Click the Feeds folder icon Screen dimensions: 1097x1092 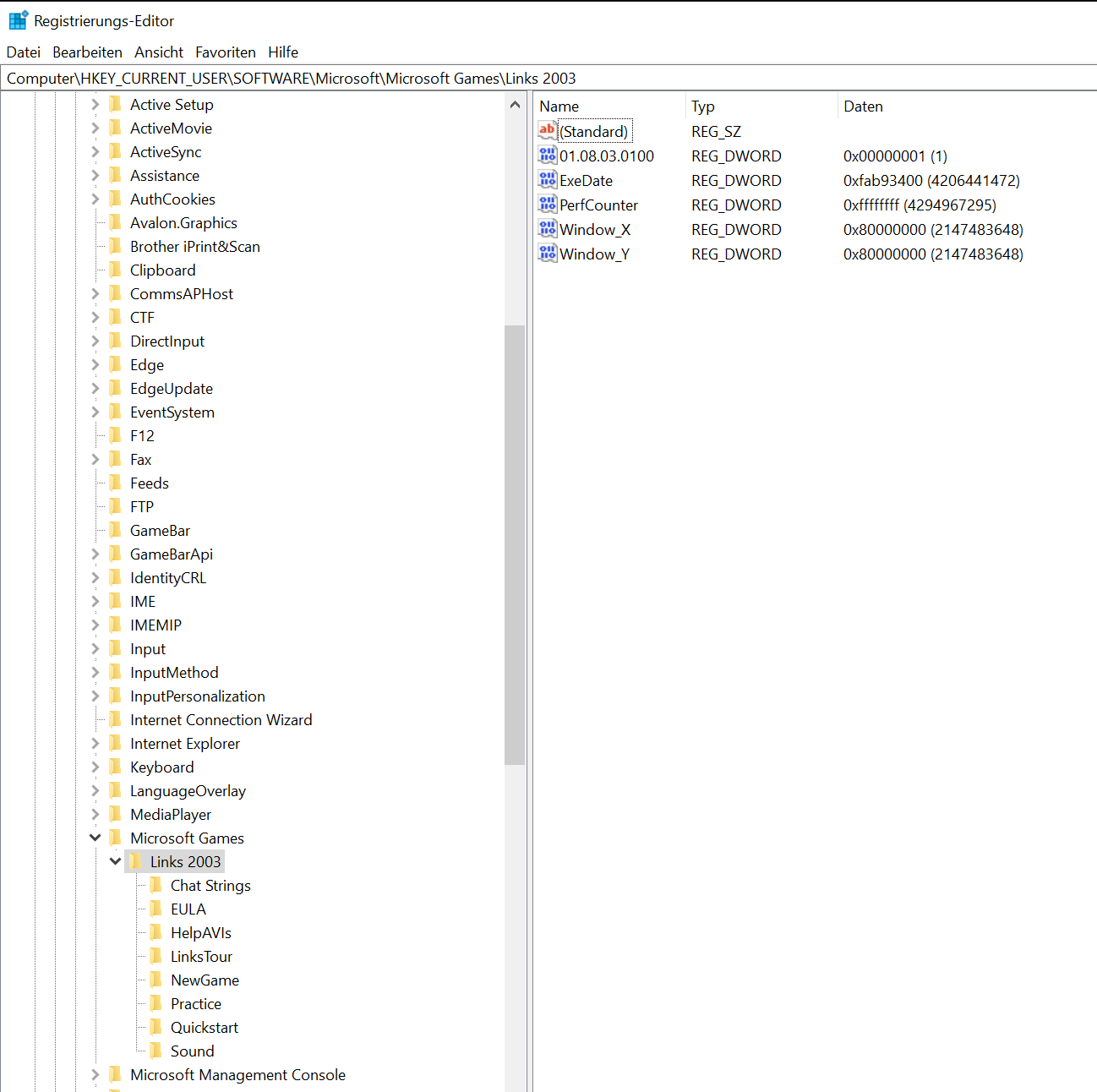(x=115, y=483)
